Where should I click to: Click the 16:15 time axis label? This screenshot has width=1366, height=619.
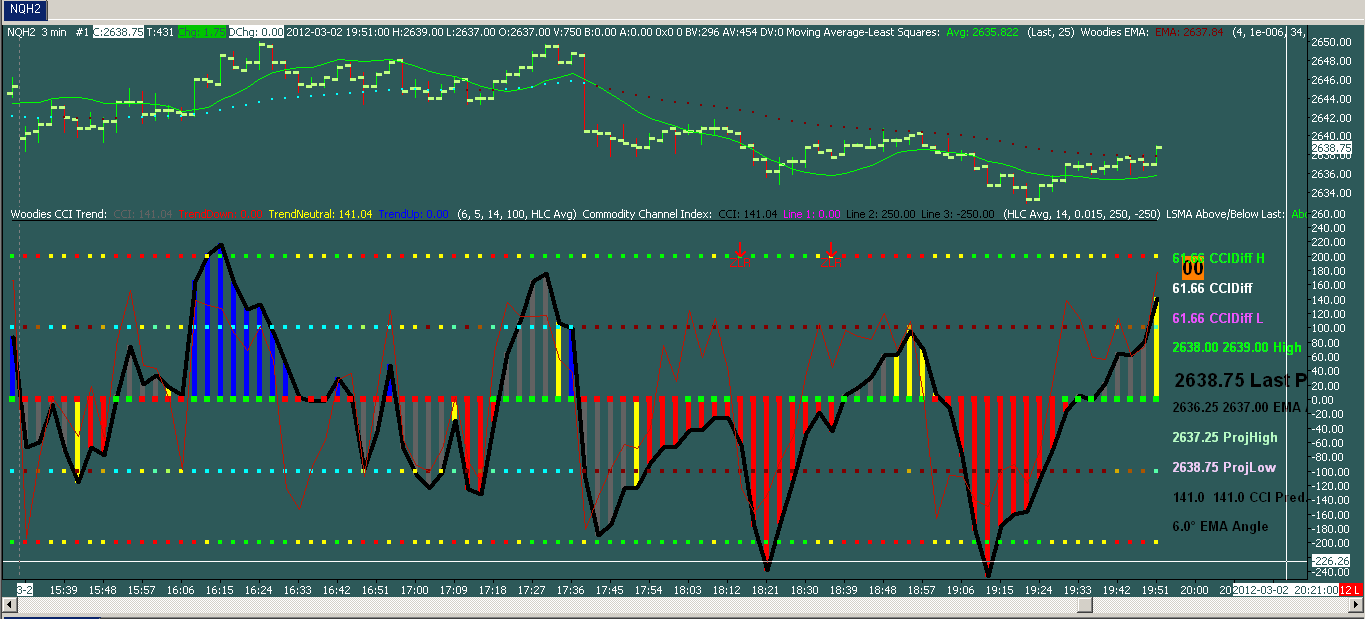click(220, 591)
